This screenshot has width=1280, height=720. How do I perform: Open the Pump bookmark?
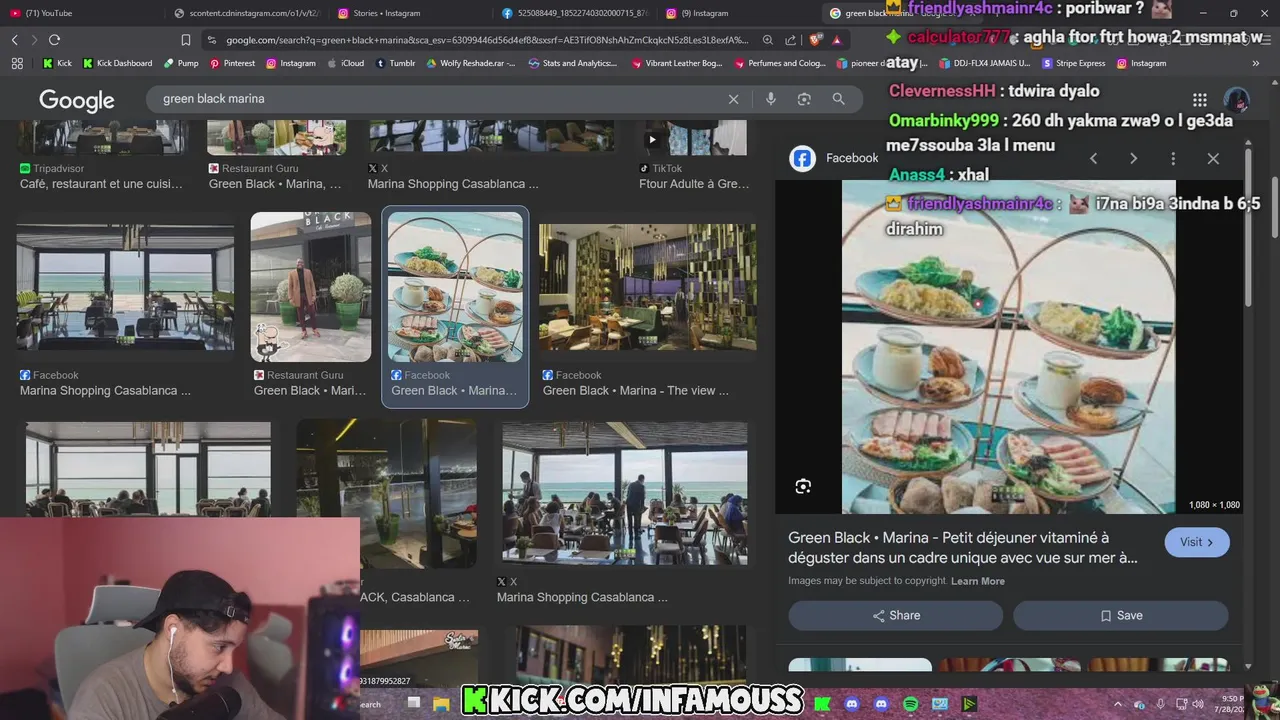tap(180, 63)
